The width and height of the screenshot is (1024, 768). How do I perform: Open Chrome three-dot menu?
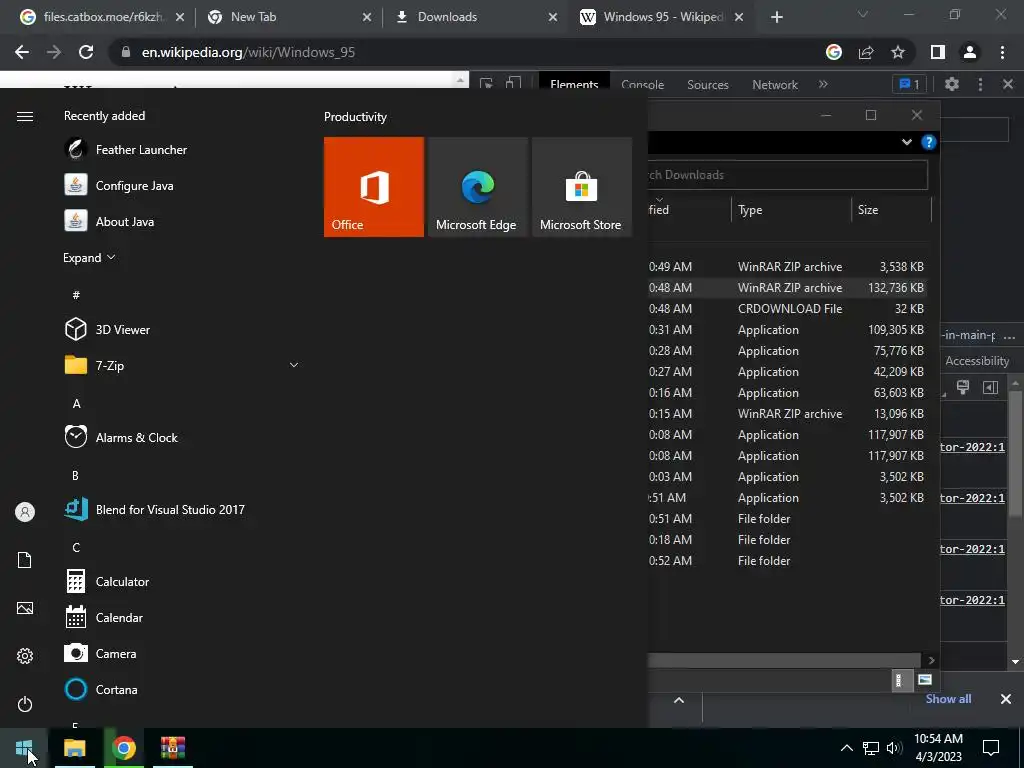pyautogui.click(x=1002, y=52)
